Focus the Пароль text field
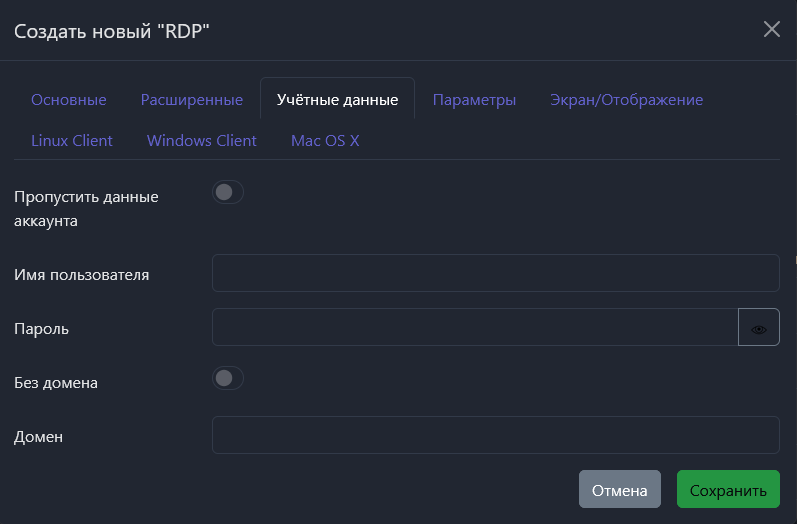Screen dimensions: 797x524 tap(475, 327)
